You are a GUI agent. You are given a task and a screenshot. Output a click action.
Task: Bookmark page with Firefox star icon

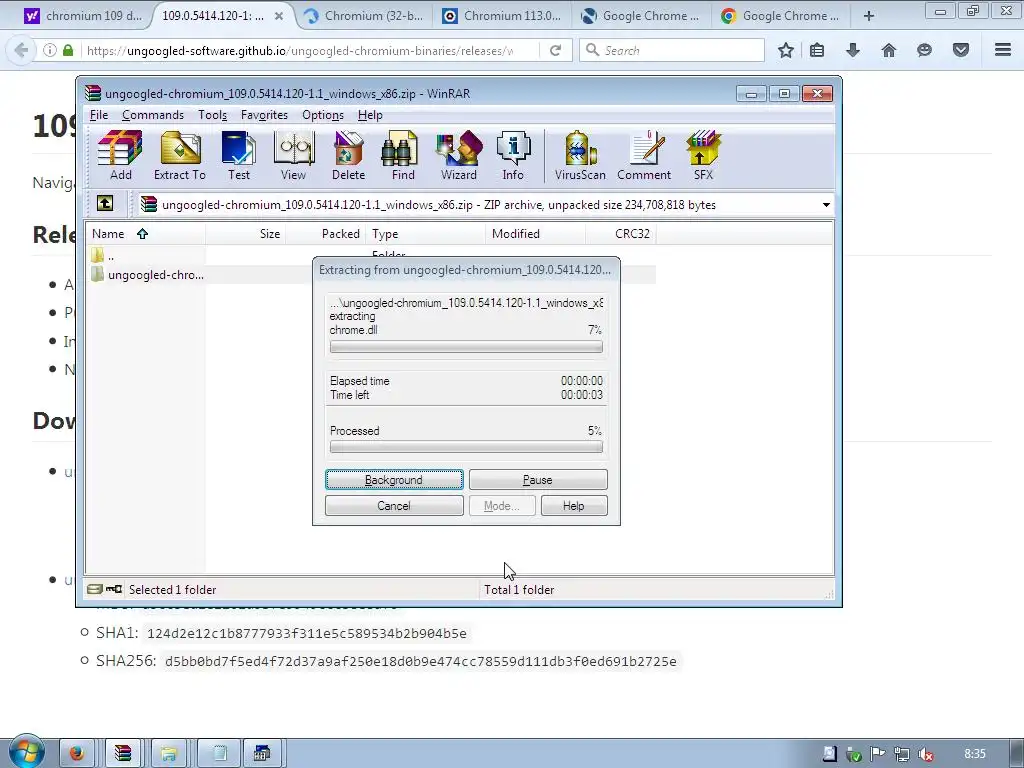click(786, 50)
